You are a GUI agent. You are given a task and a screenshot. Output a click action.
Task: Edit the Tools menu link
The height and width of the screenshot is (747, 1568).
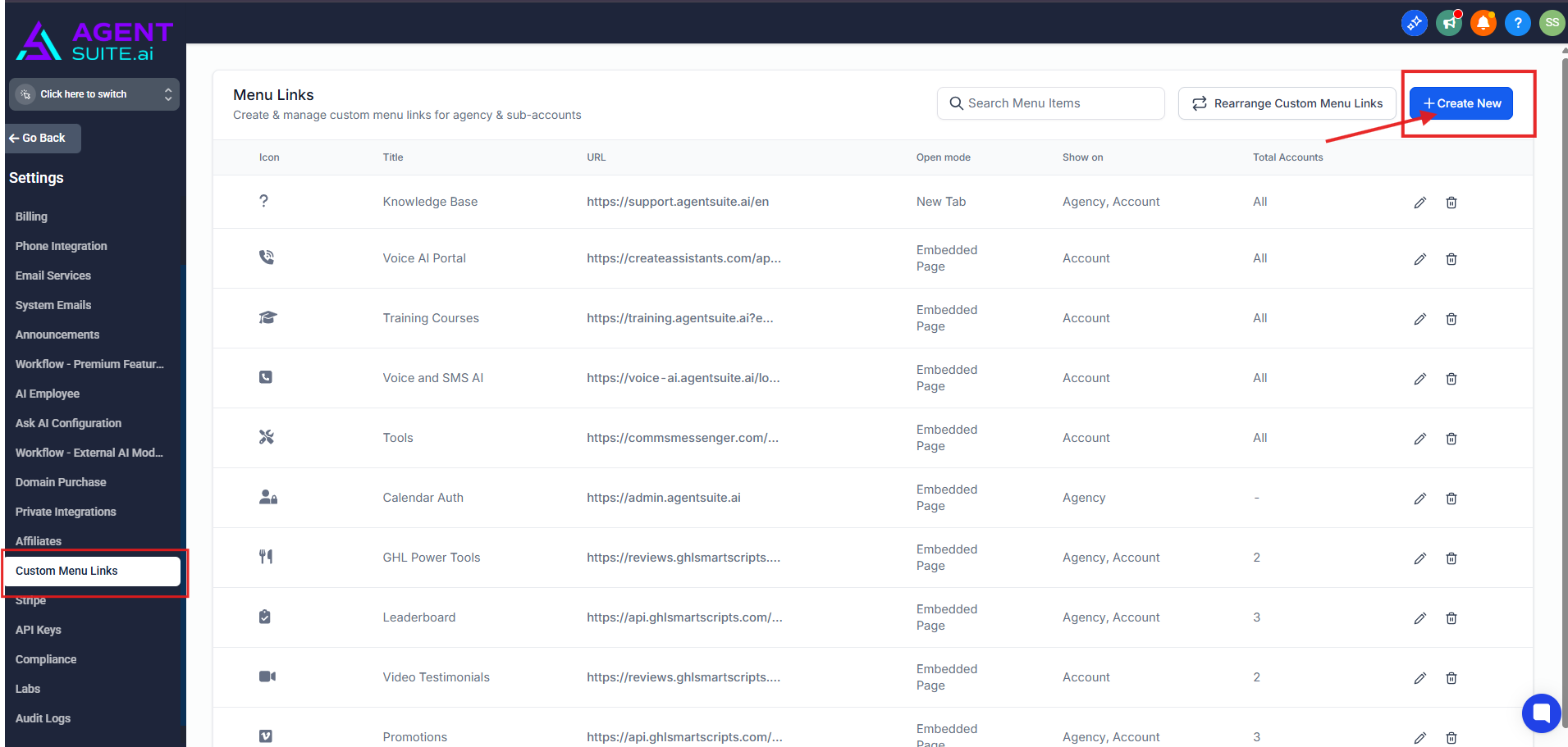coord(1420,439)
